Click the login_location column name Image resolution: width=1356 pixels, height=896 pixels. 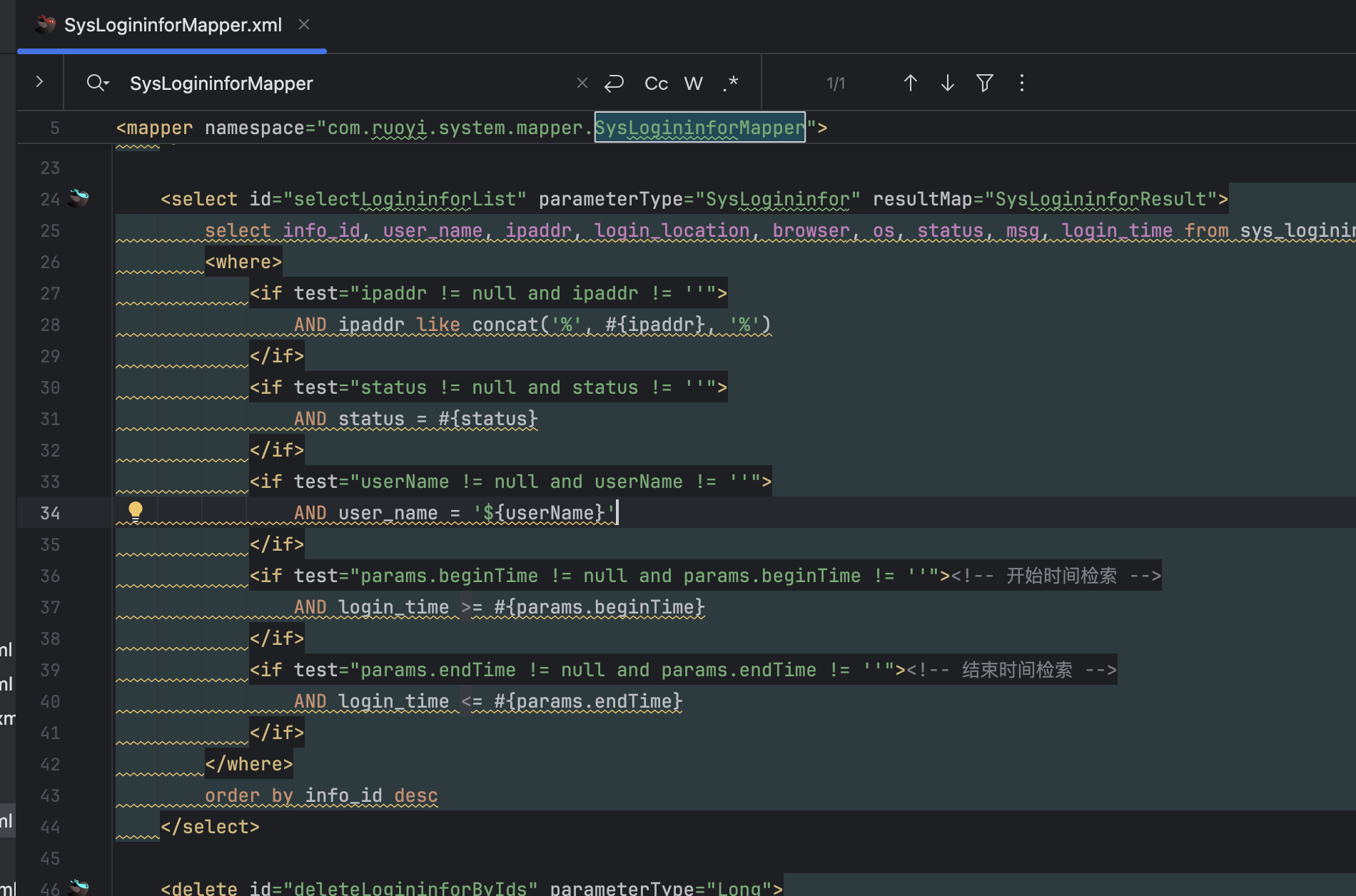pos(672,230)
